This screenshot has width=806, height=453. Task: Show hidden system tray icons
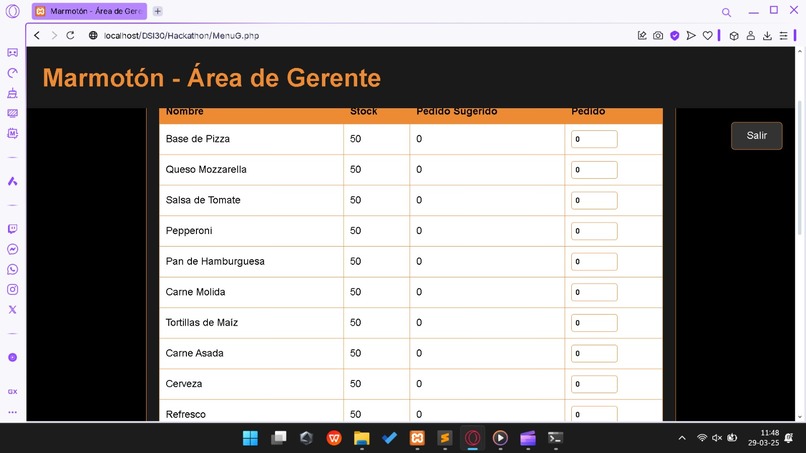pyautogui.click(x=682, y=438)
